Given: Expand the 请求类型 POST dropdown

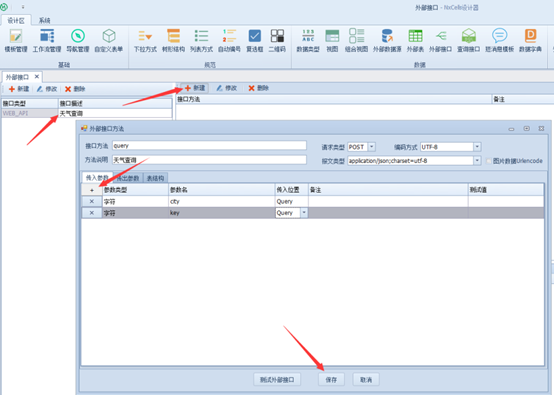Looking at the screenshot, I should [x=372, y=147].
